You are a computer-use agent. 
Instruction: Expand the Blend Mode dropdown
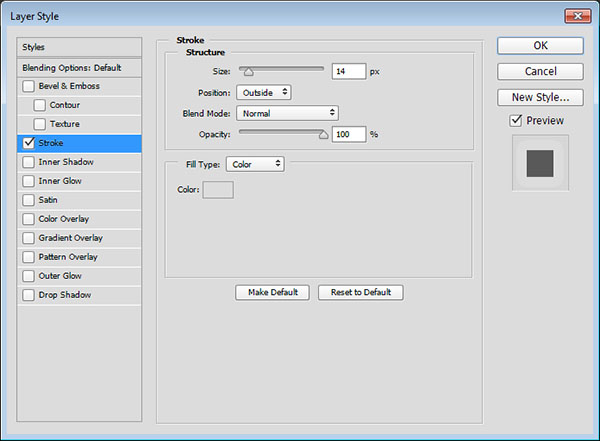[287, 113]
